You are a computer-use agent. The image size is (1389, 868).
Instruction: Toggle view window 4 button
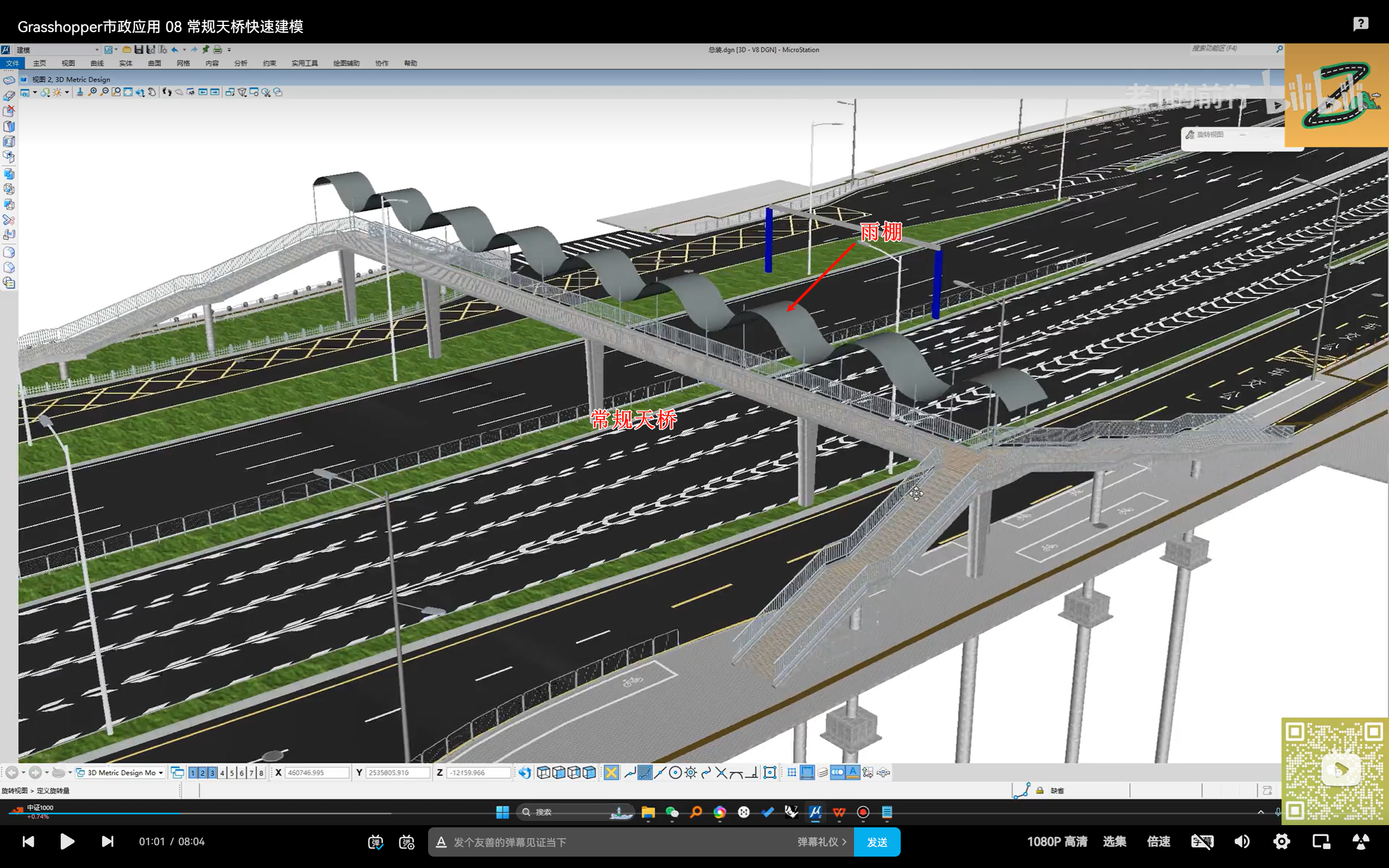point(222,773)
